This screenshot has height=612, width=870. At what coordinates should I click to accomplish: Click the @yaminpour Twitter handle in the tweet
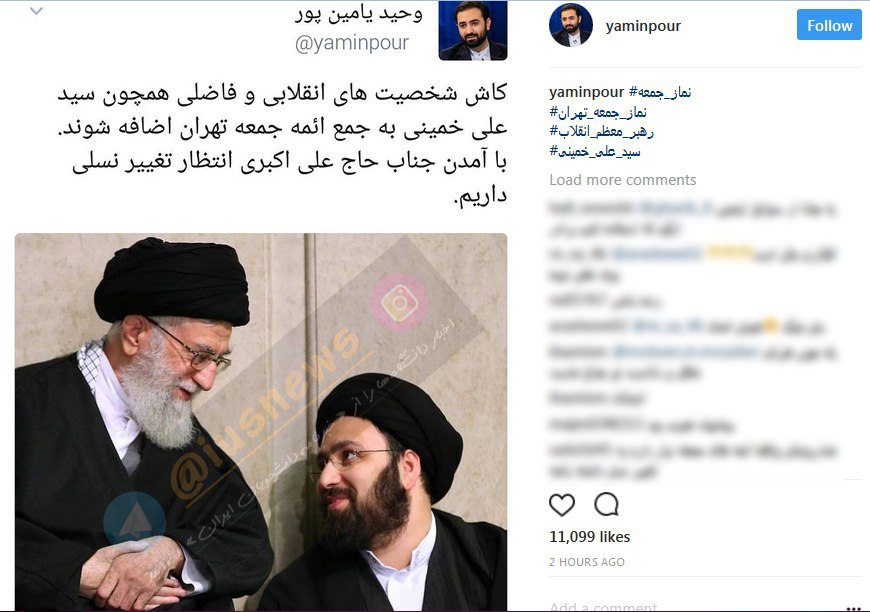[352, 43]
